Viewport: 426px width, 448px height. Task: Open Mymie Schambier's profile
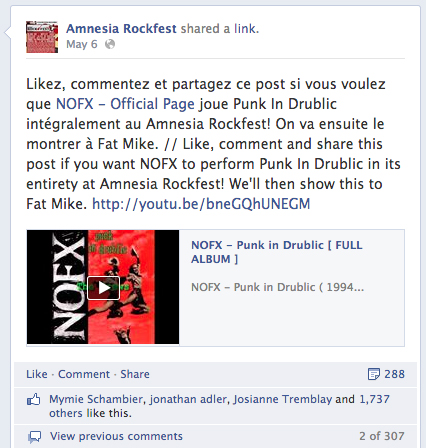[96, 399]
